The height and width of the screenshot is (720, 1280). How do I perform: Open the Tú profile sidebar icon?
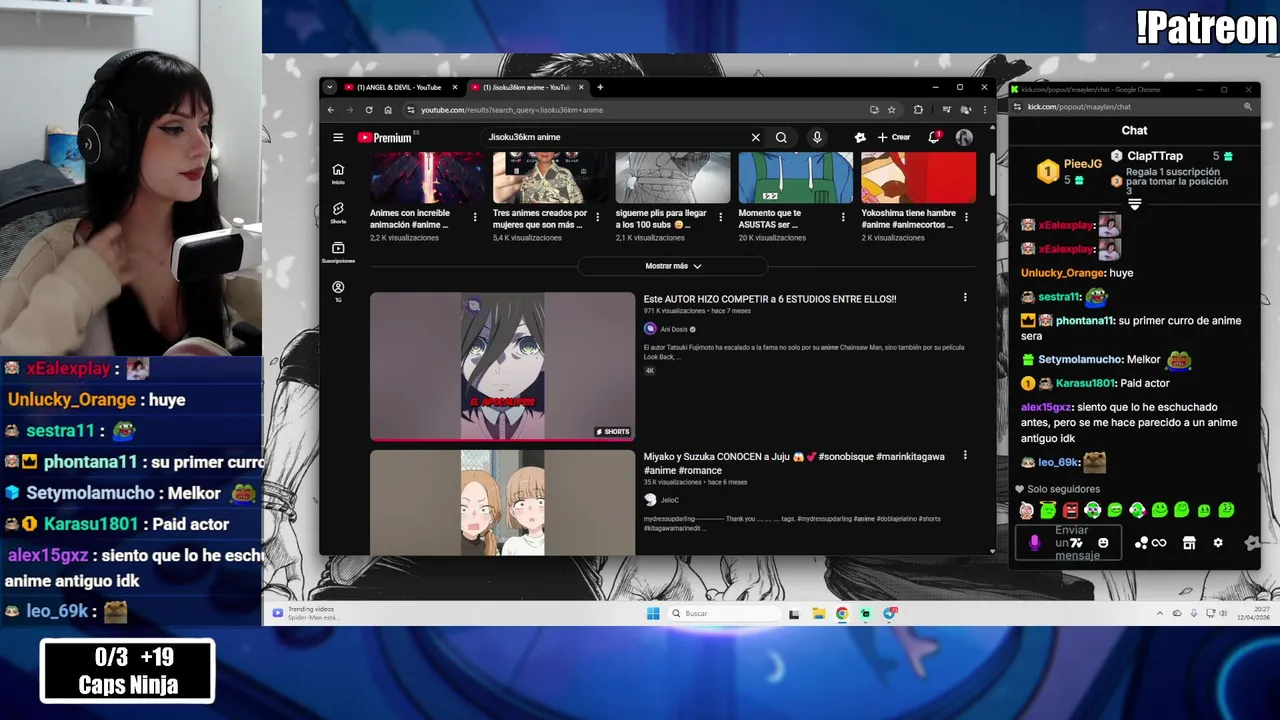click(x=338, y=291)
